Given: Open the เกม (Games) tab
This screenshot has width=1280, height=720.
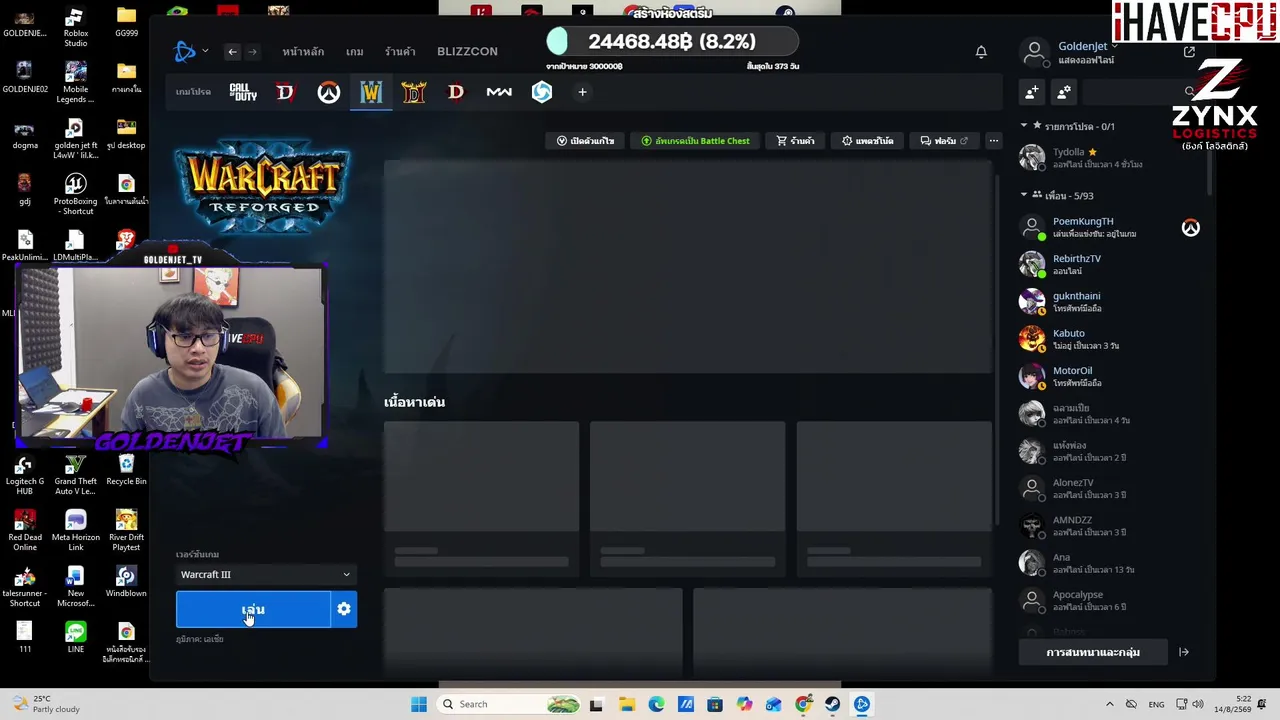Looking at the screenshot, I should [354, 52].
